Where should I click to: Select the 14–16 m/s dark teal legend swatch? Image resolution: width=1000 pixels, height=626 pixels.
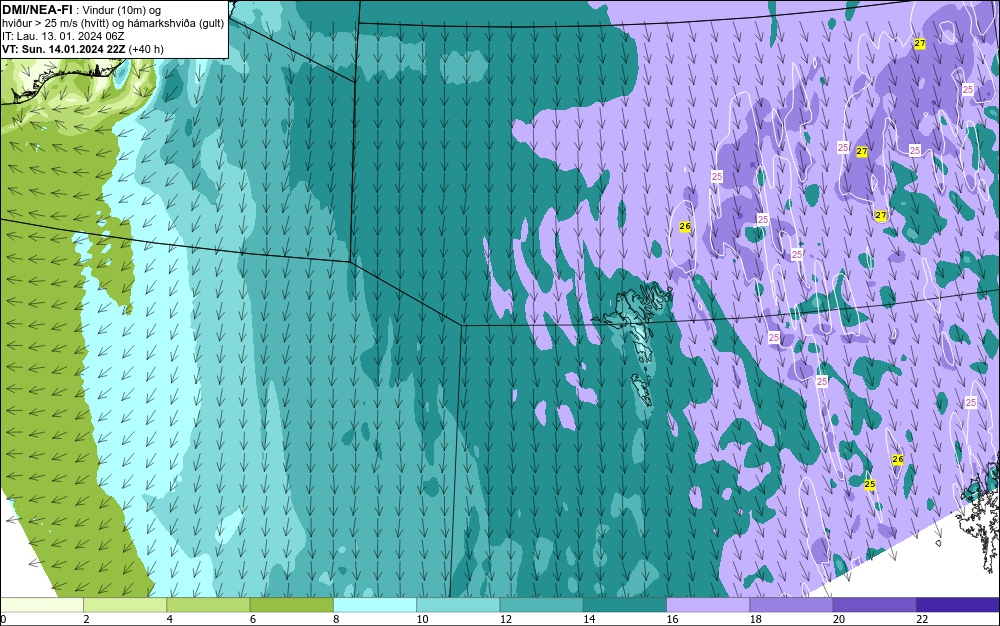[625, 604]
